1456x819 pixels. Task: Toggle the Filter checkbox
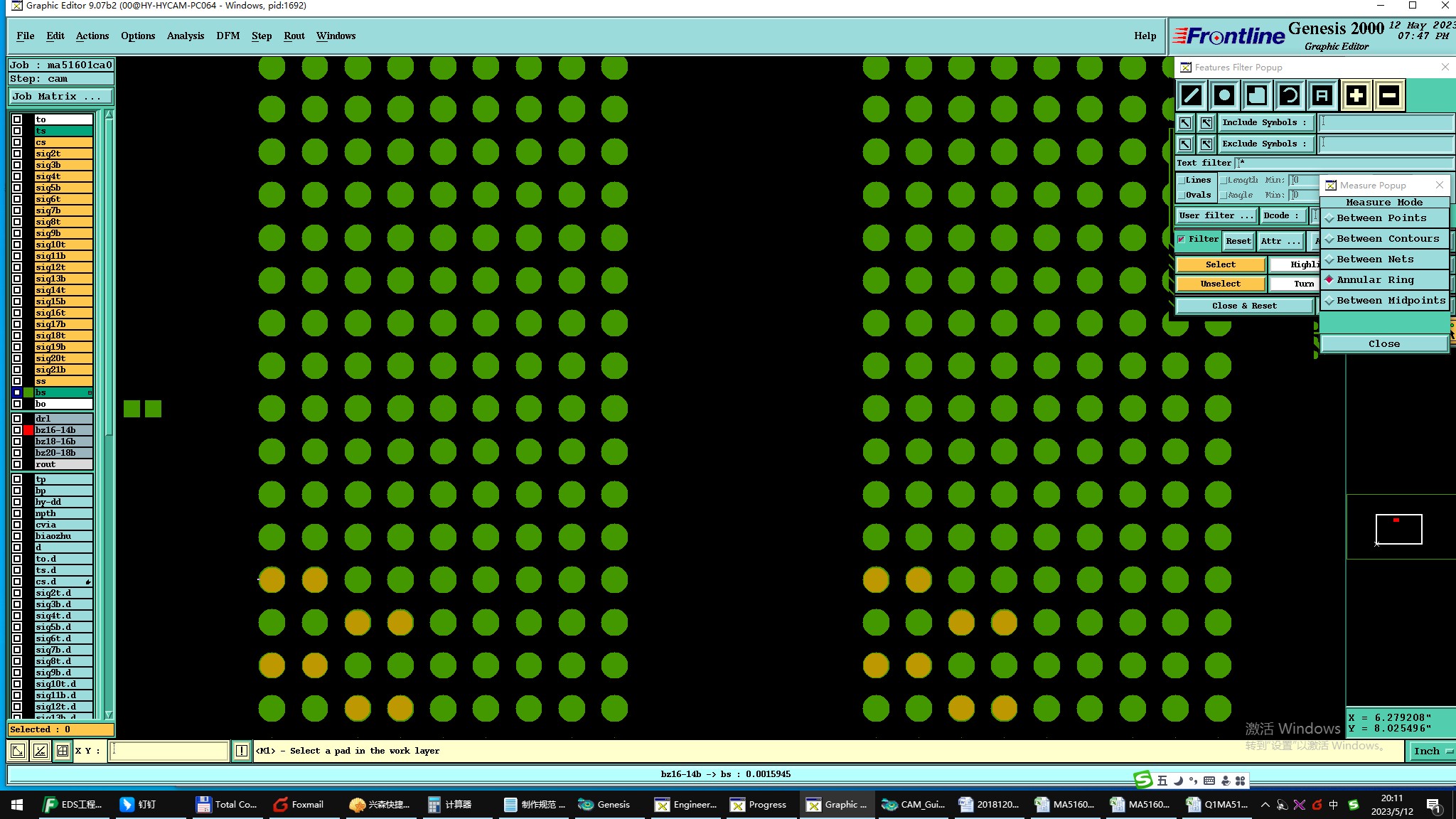click(1182, 240)
